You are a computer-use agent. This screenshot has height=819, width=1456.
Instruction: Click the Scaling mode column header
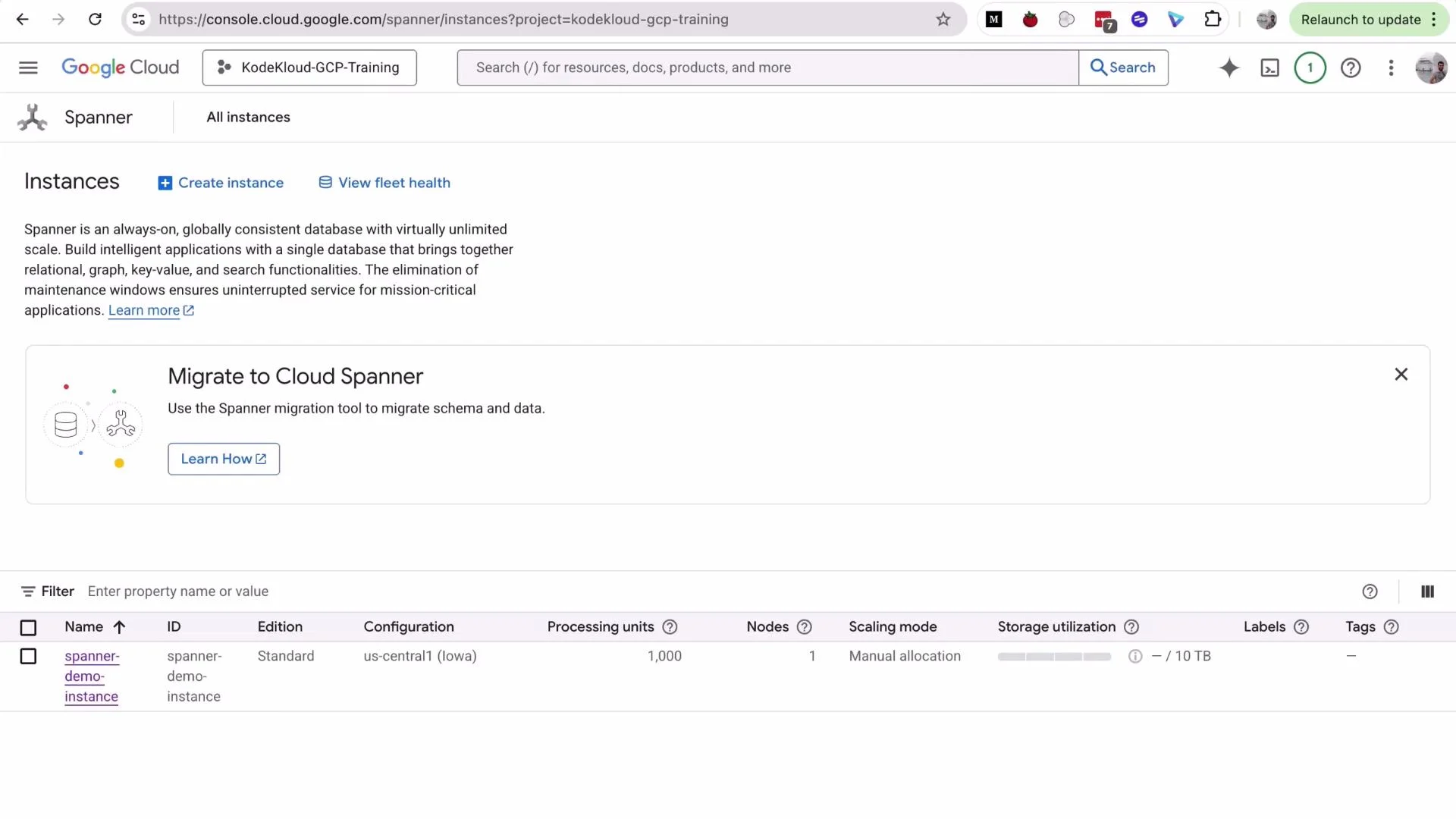893,627
